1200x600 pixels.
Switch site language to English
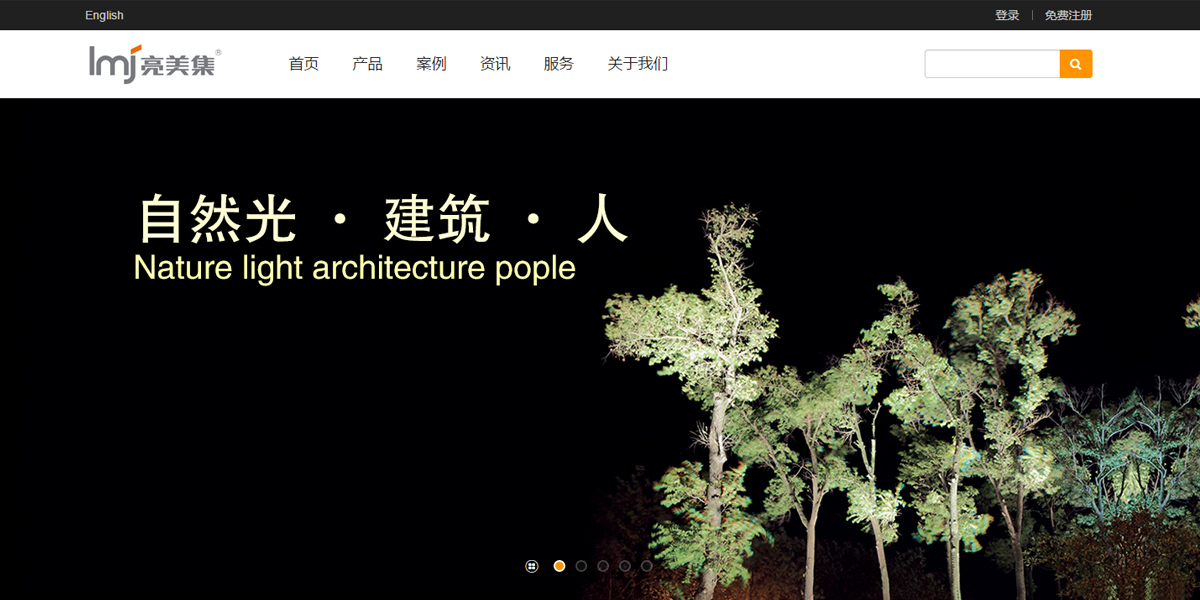tap(105, 15)
